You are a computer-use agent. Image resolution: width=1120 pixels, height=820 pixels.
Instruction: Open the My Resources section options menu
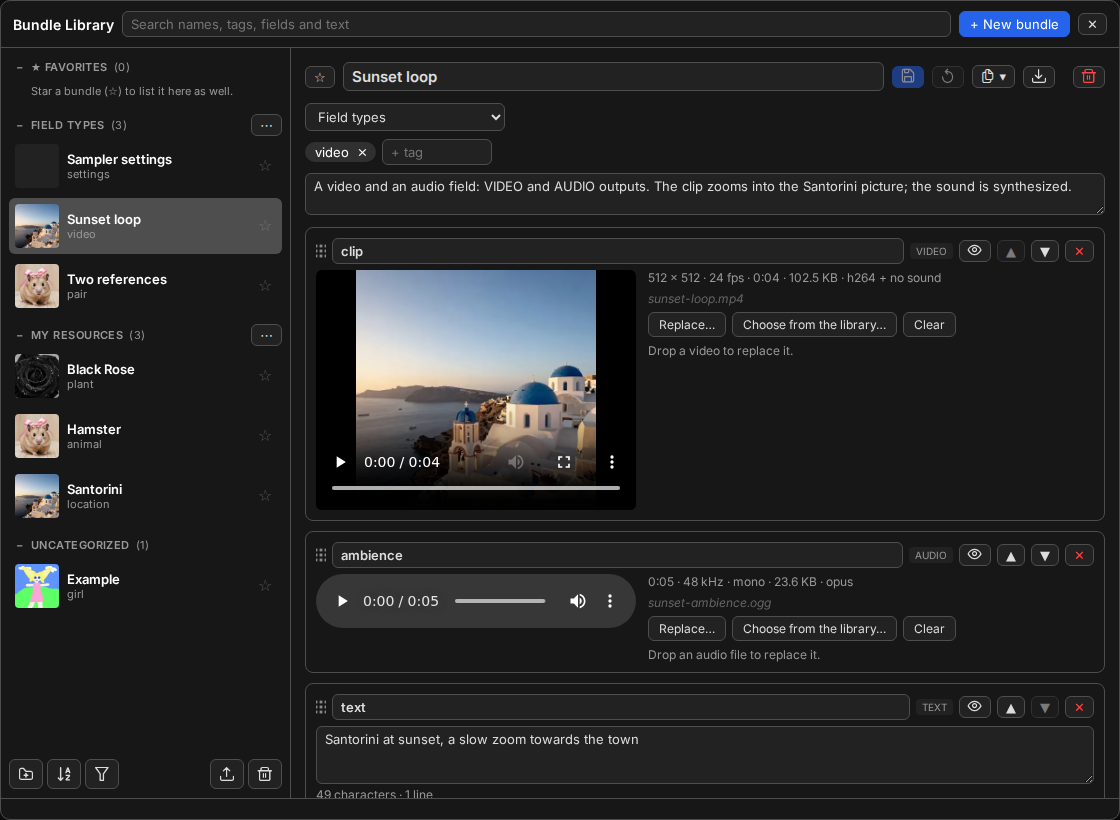266,335
